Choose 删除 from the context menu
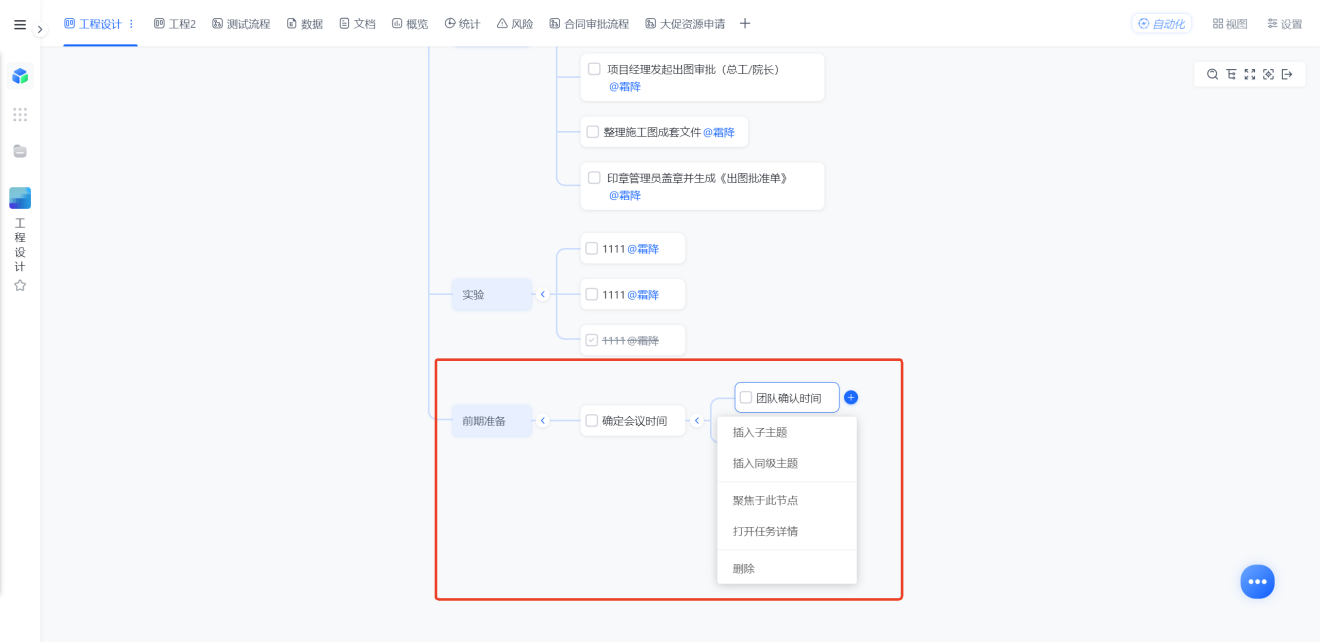This screenshot has height=642, width=1320. pyautogui.click(x=787, y=568)
